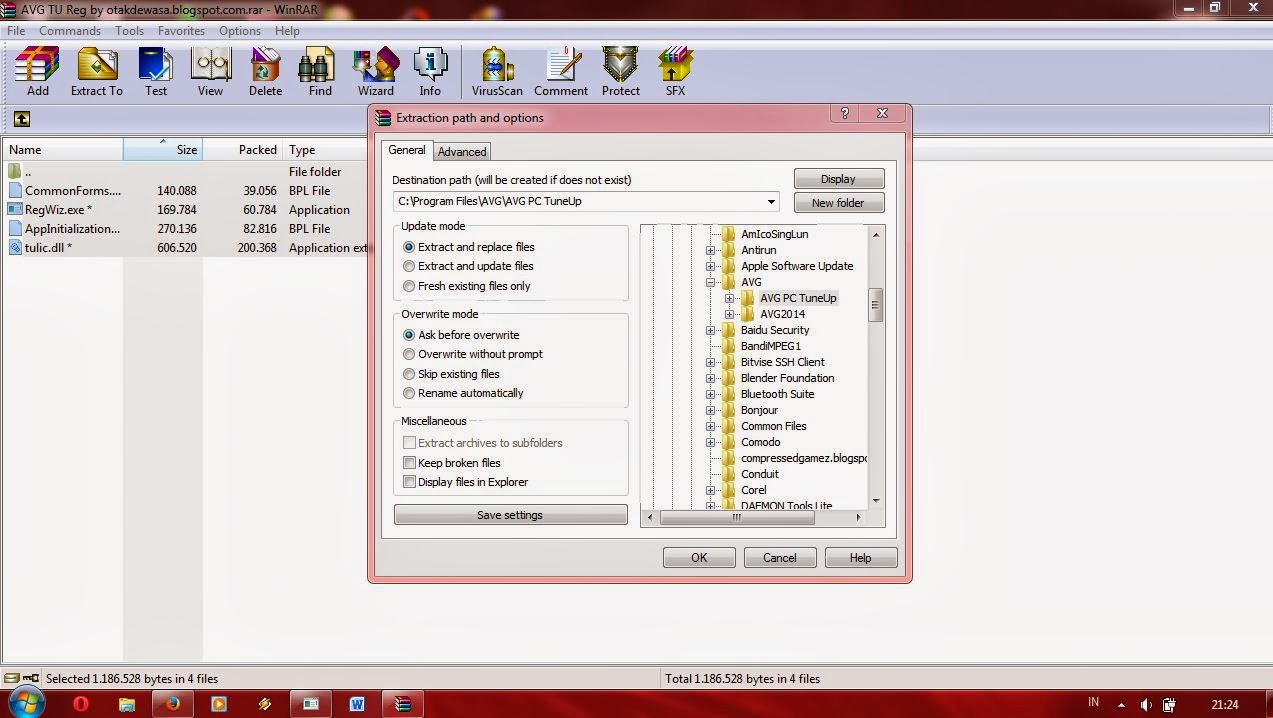This screenshot has height=718, width=1273.
Task: Open Word from the taskbar
Action: coord(357,704)
